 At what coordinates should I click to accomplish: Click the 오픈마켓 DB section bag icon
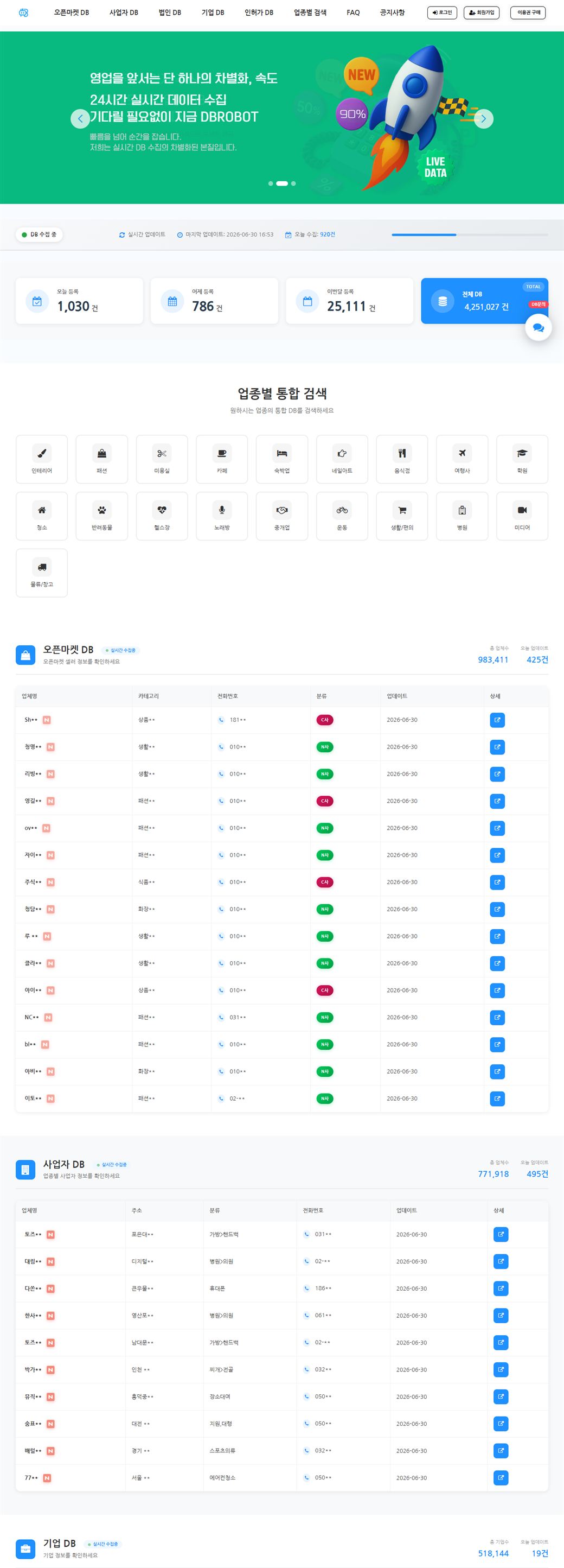pyautogui.click(x=25, y=655)
